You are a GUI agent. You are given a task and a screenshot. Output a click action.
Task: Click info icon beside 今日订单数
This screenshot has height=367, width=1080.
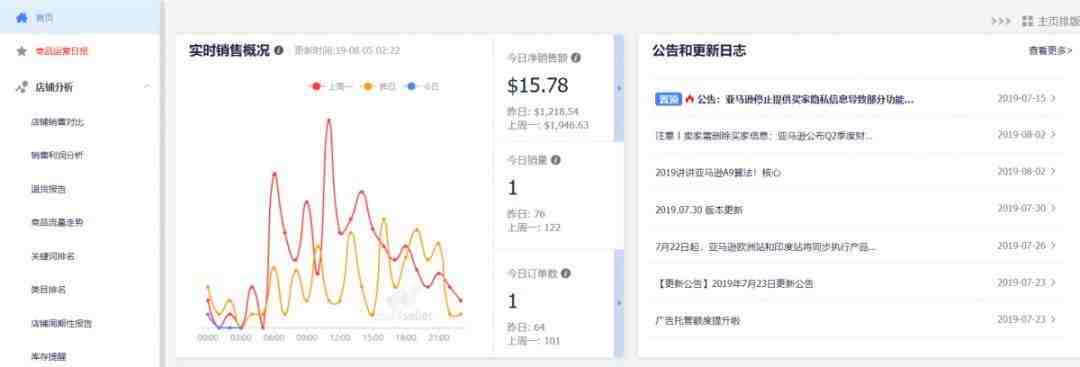(x=565, y=273)
